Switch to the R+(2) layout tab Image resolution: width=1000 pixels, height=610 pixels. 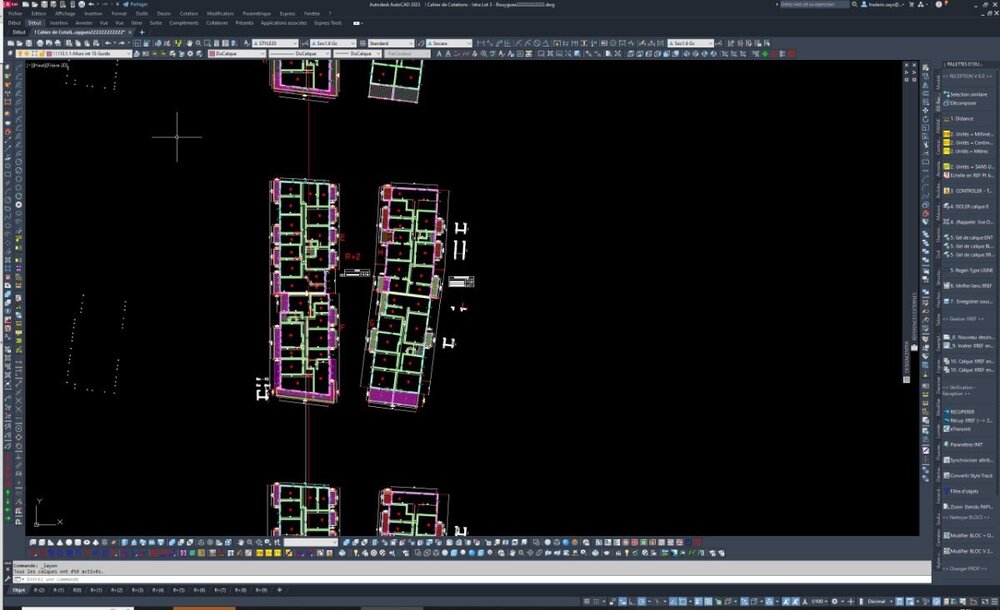(x=117, y=590)
